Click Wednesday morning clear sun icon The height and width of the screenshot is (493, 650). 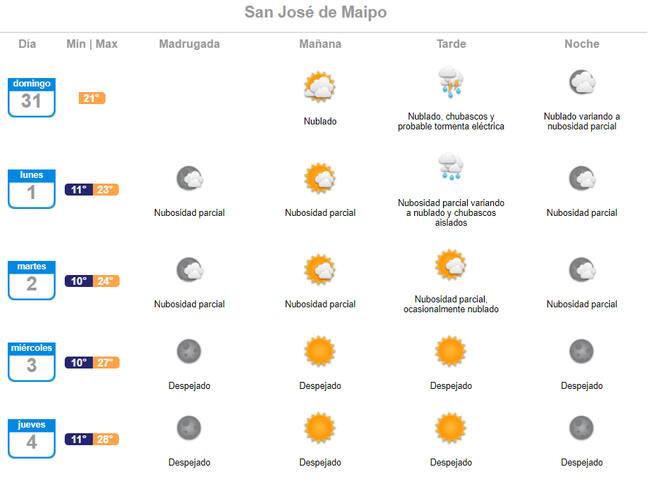pyautogui.click(x=320, y=352)
